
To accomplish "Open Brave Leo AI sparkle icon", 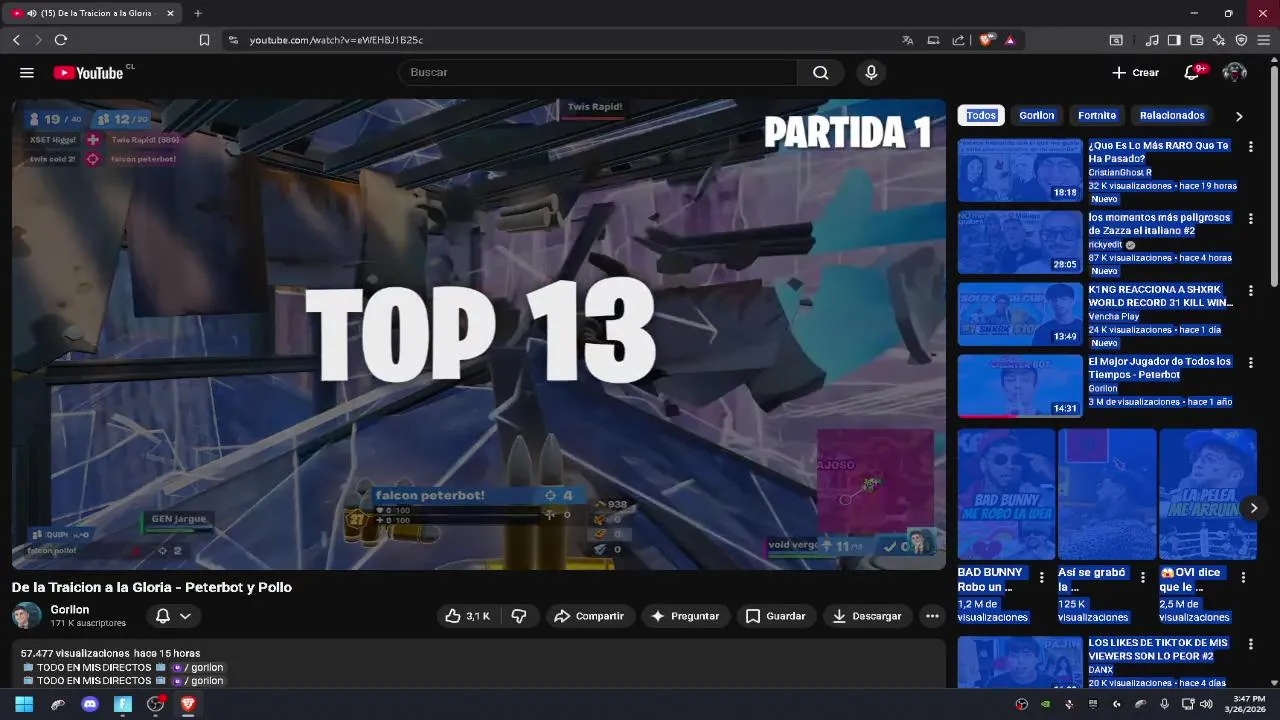I will click(1219, 40).
